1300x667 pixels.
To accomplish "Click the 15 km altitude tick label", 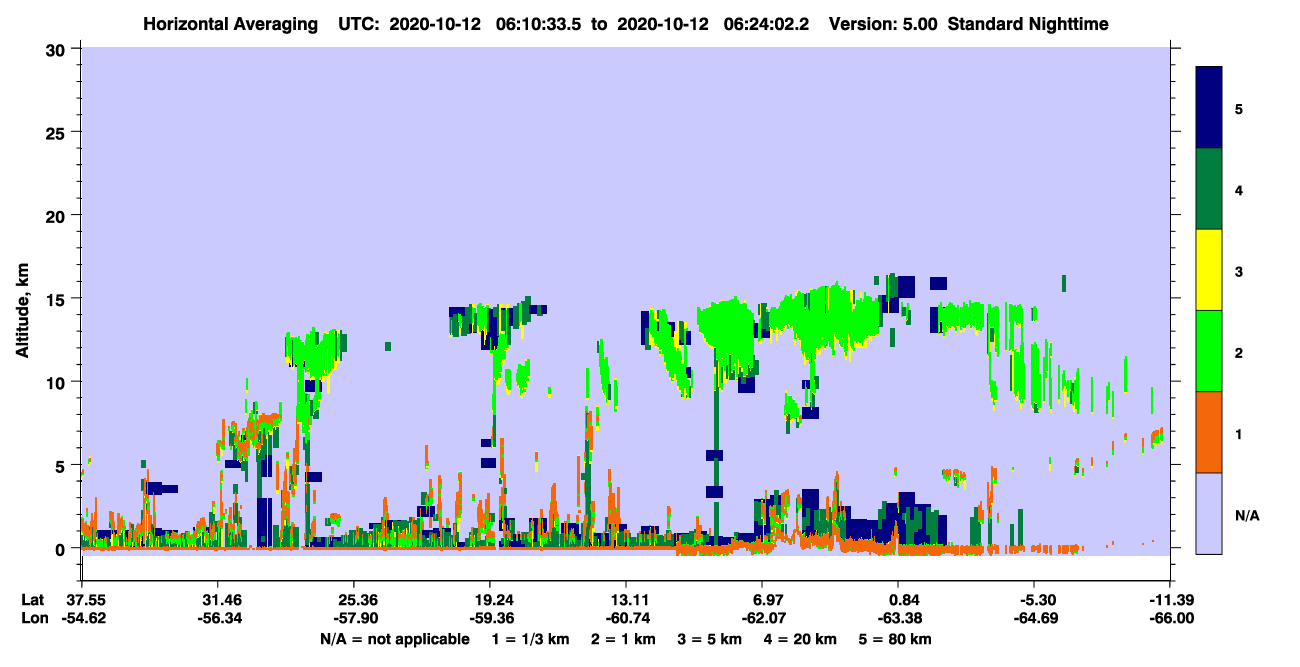I will pyautogui.click(x=58, y=299).
